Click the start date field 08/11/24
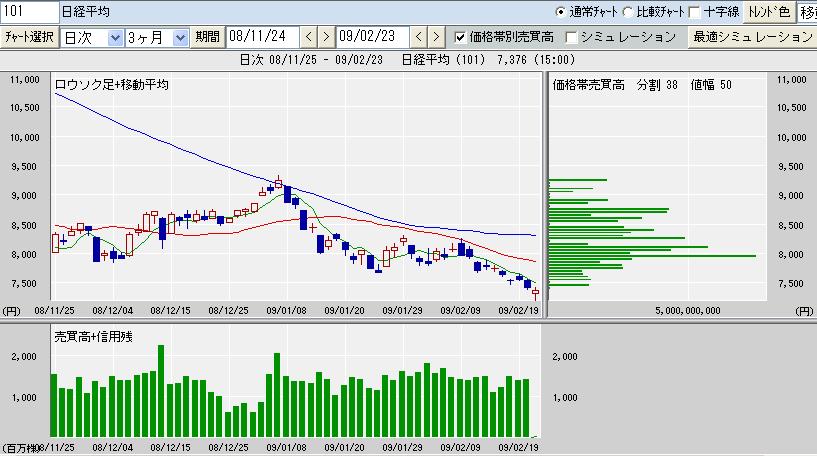Image resolution: width=817 pixels, height=456 pixels. (x=263, y=37)
